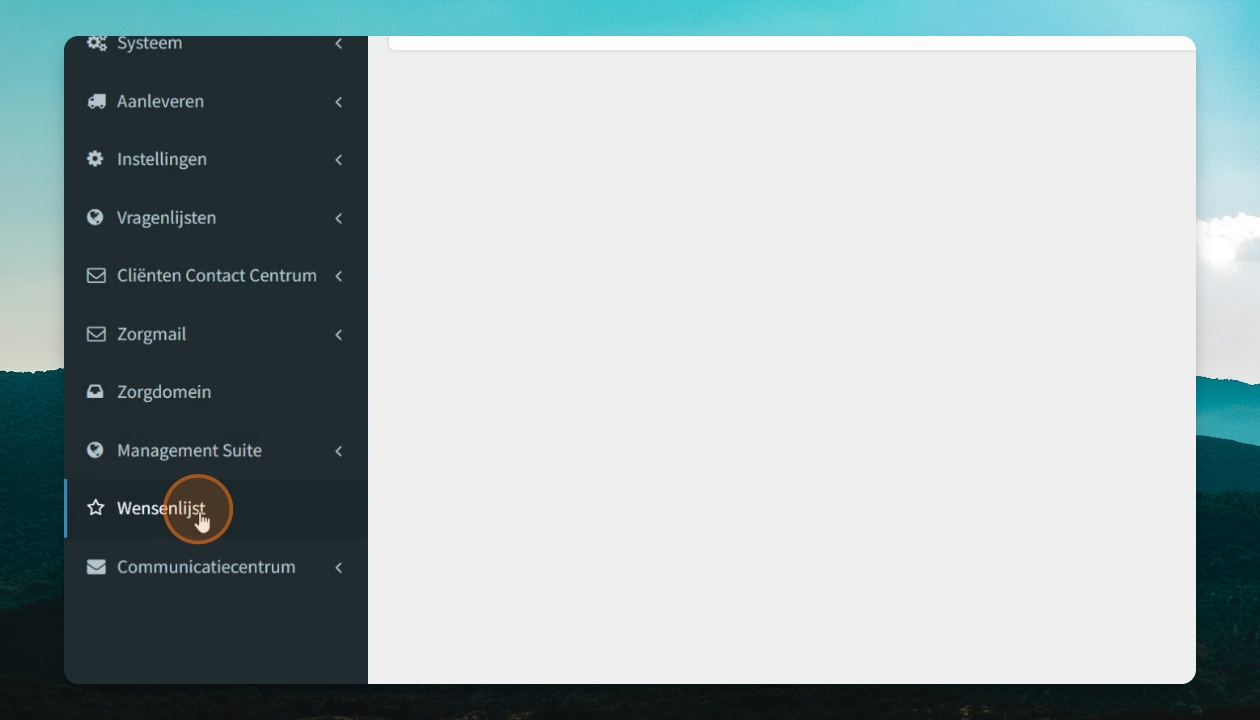The height and width of the screenshot is (720, 1260).
Task: Click the envelope icon beside Zorgmail
Action: (x=96, y=334)
